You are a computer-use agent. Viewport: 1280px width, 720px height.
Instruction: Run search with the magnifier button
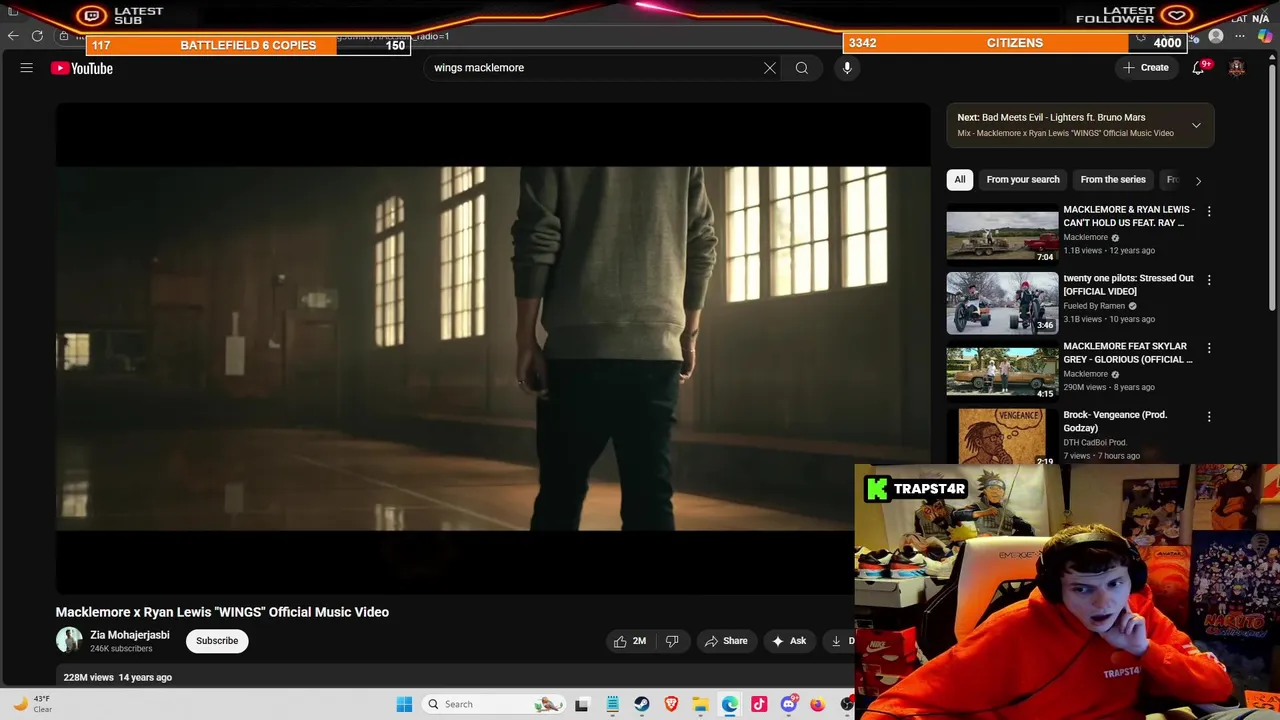tap(802, 68)
